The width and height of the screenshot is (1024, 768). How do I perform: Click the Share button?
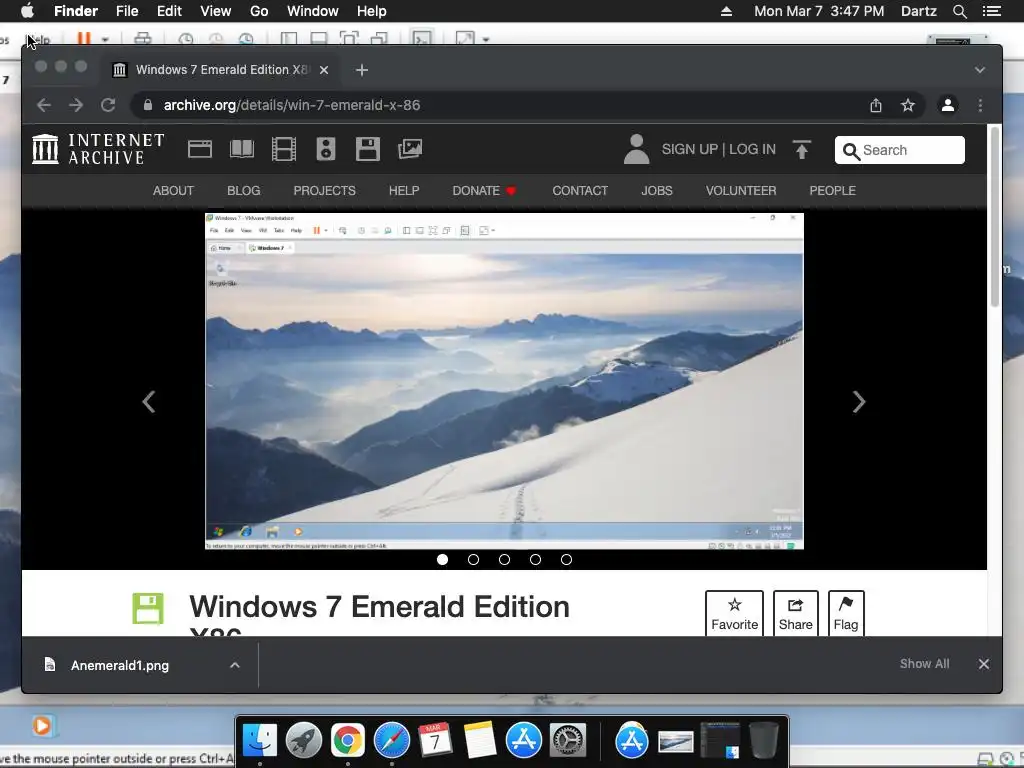[x=795, y=613]
